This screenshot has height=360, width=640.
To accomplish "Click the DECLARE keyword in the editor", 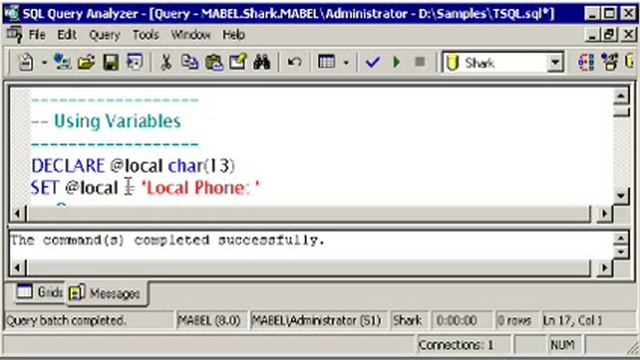I will point(68,166).
